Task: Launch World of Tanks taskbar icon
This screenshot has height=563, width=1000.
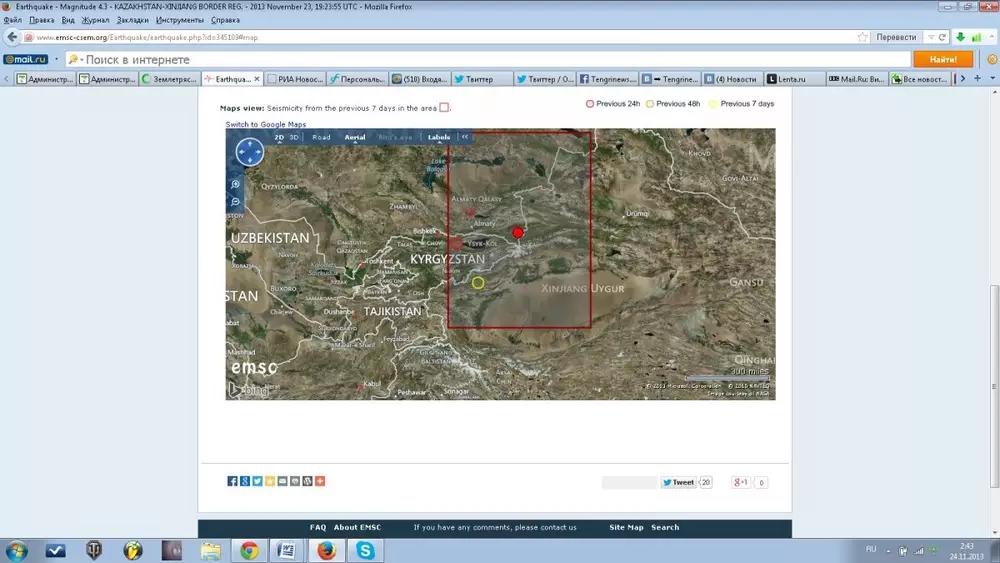Action: tap(95, 550)
